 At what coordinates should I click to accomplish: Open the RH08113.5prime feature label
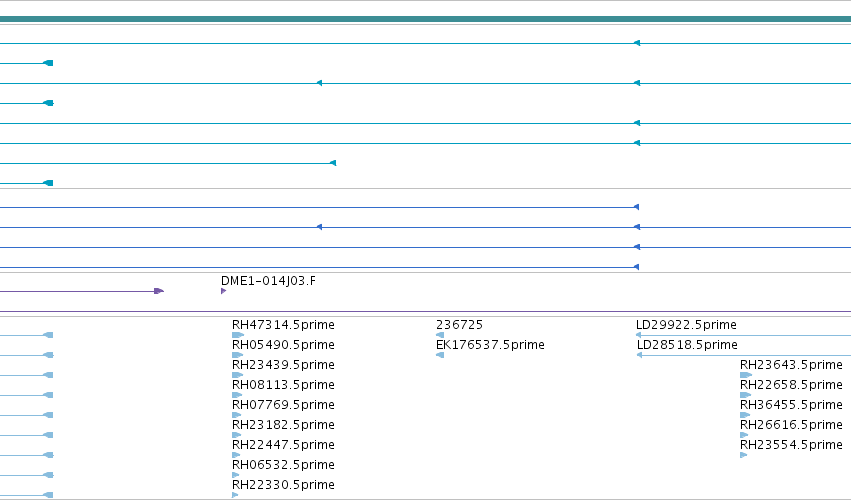click(283, 385)
